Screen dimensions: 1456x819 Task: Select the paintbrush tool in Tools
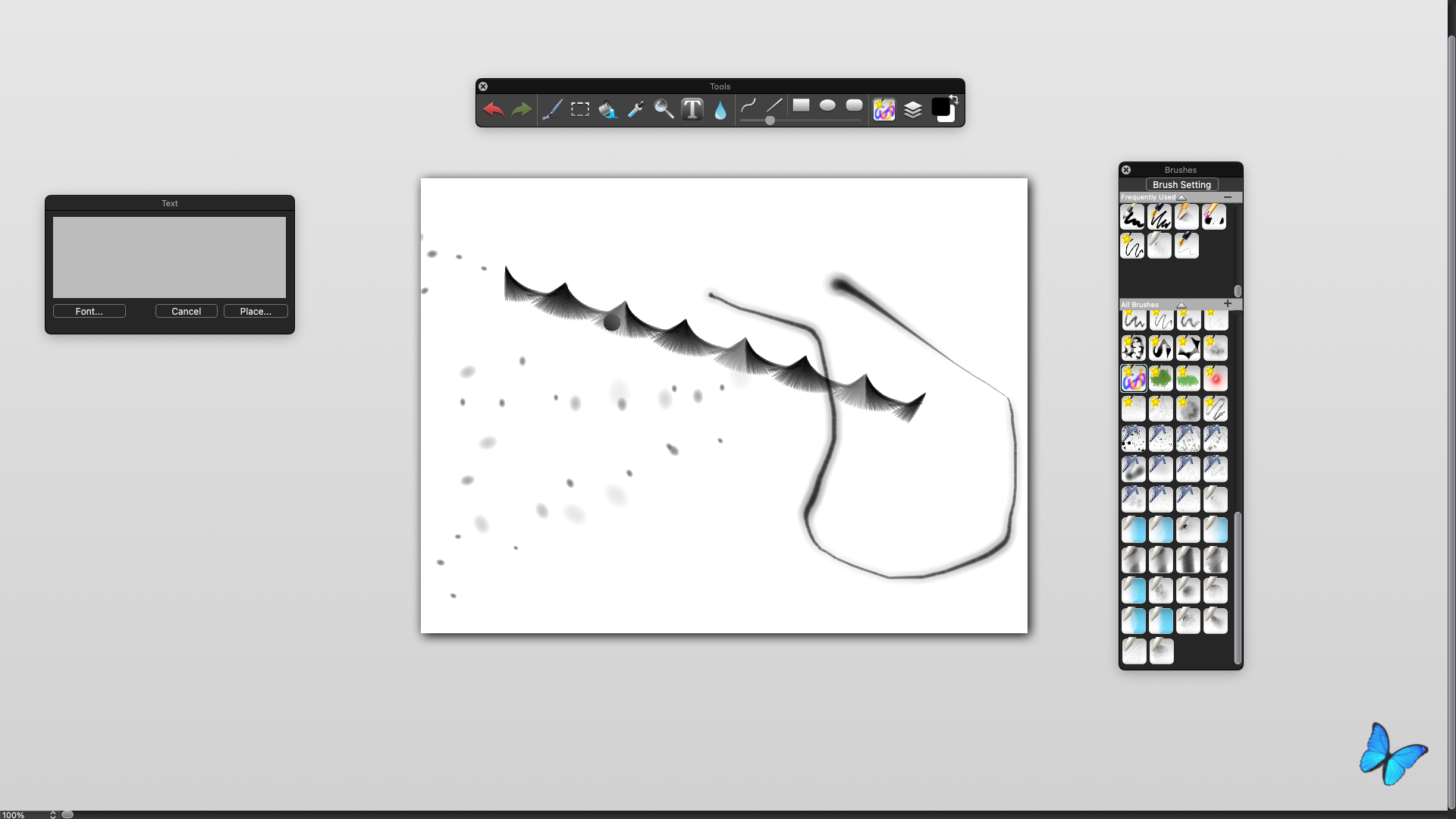[552, 110]
